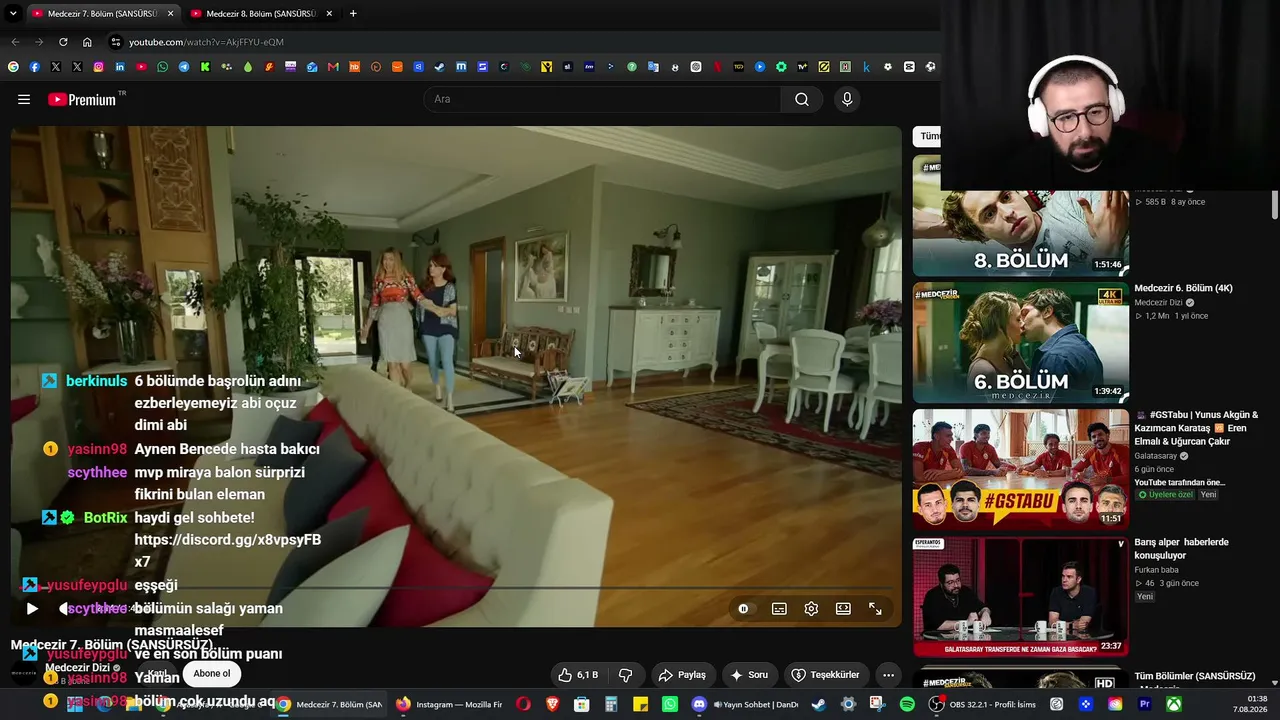Open the YouTube bookmark icon
The height and width of the screenshot is (720, 1280).
point(141,67)
